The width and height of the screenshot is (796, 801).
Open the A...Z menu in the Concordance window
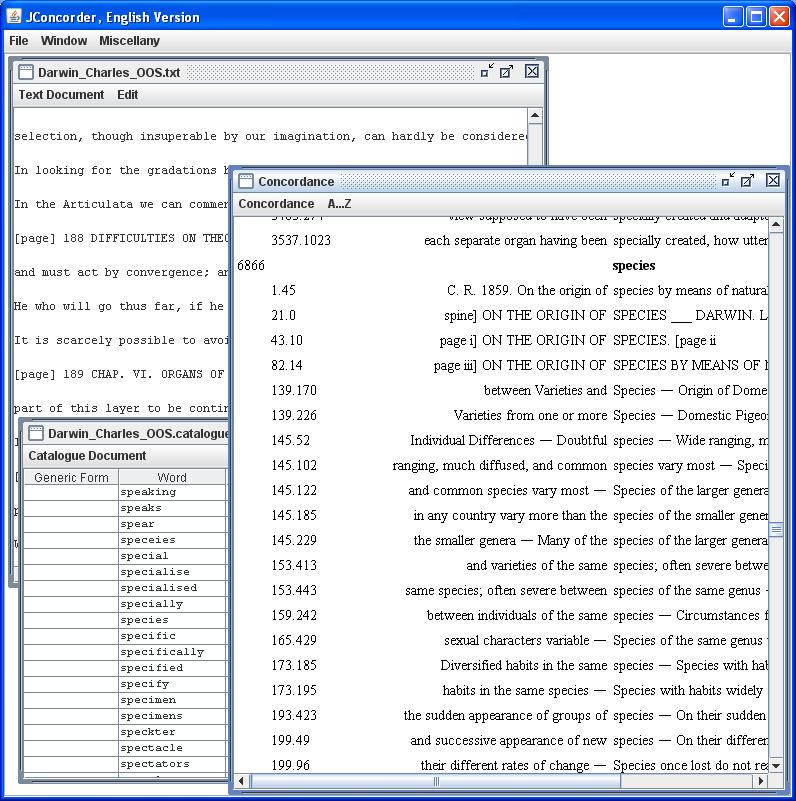tap(339, 203)
